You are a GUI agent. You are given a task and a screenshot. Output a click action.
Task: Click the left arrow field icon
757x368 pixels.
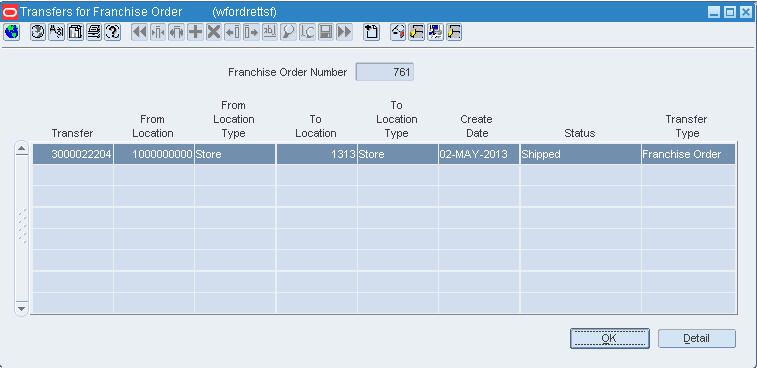coord(232,32)
